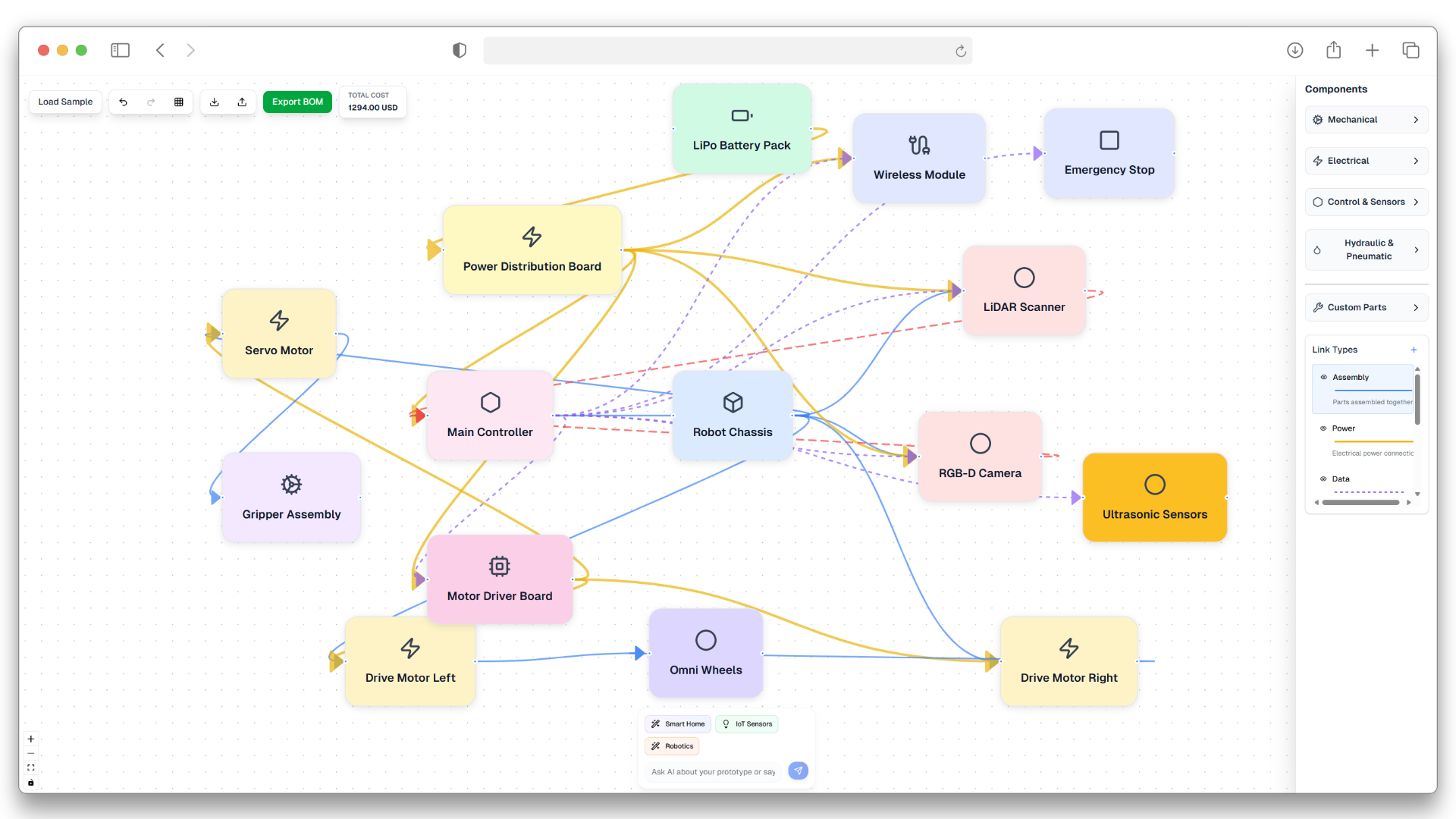Toggle the grid layout icon
Viewport: 1456px width, 819px height.
tap(179, 102)
